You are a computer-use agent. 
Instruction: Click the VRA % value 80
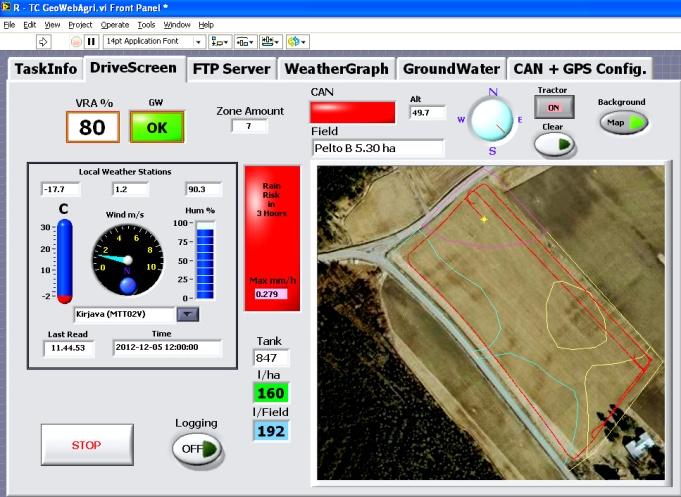point(93,127)
